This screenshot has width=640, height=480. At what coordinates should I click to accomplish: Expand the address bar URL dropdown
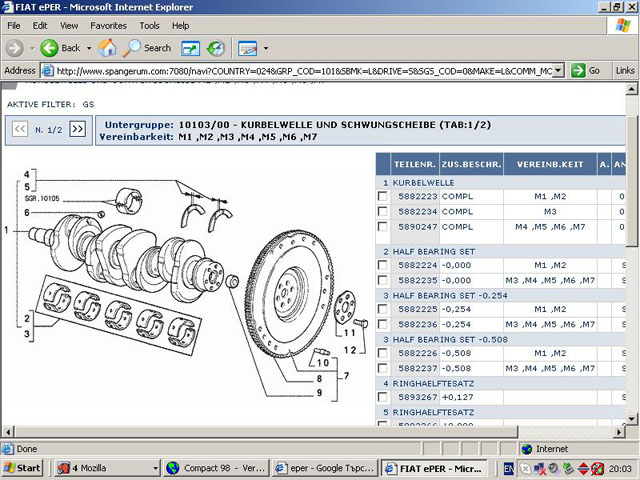(558, 71)
